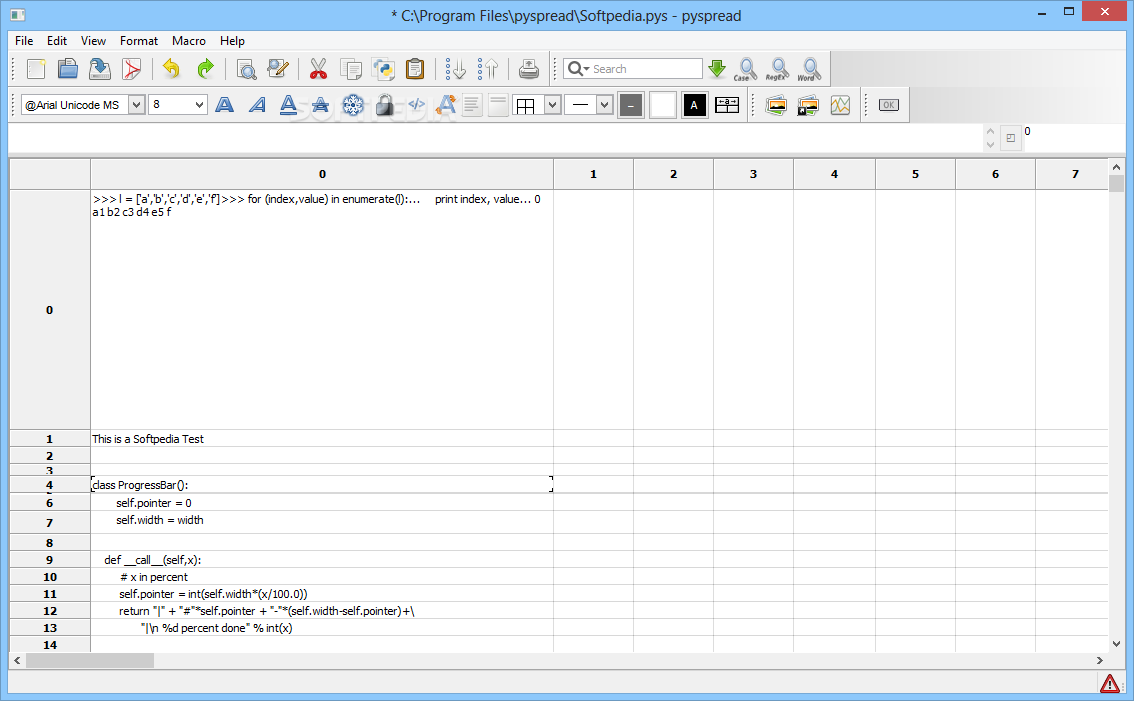This screenshot has height=701, width=1134.
Task: Pick border line color gray swatch
Action: (x=631, y=105)
